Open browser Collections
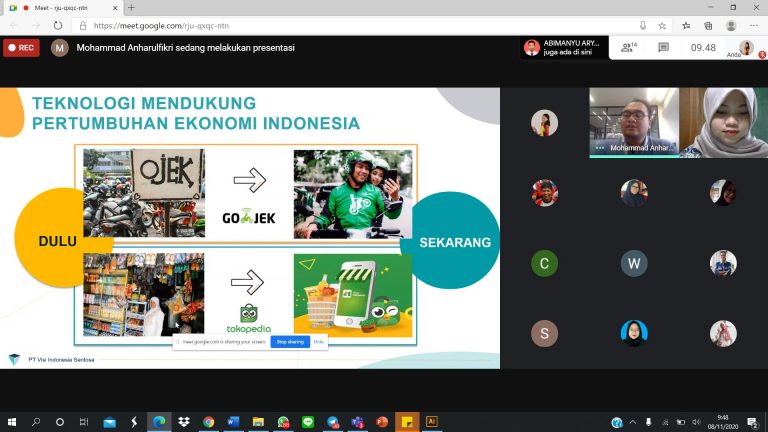This screenshot has height=432, width=768. (708, 25)
